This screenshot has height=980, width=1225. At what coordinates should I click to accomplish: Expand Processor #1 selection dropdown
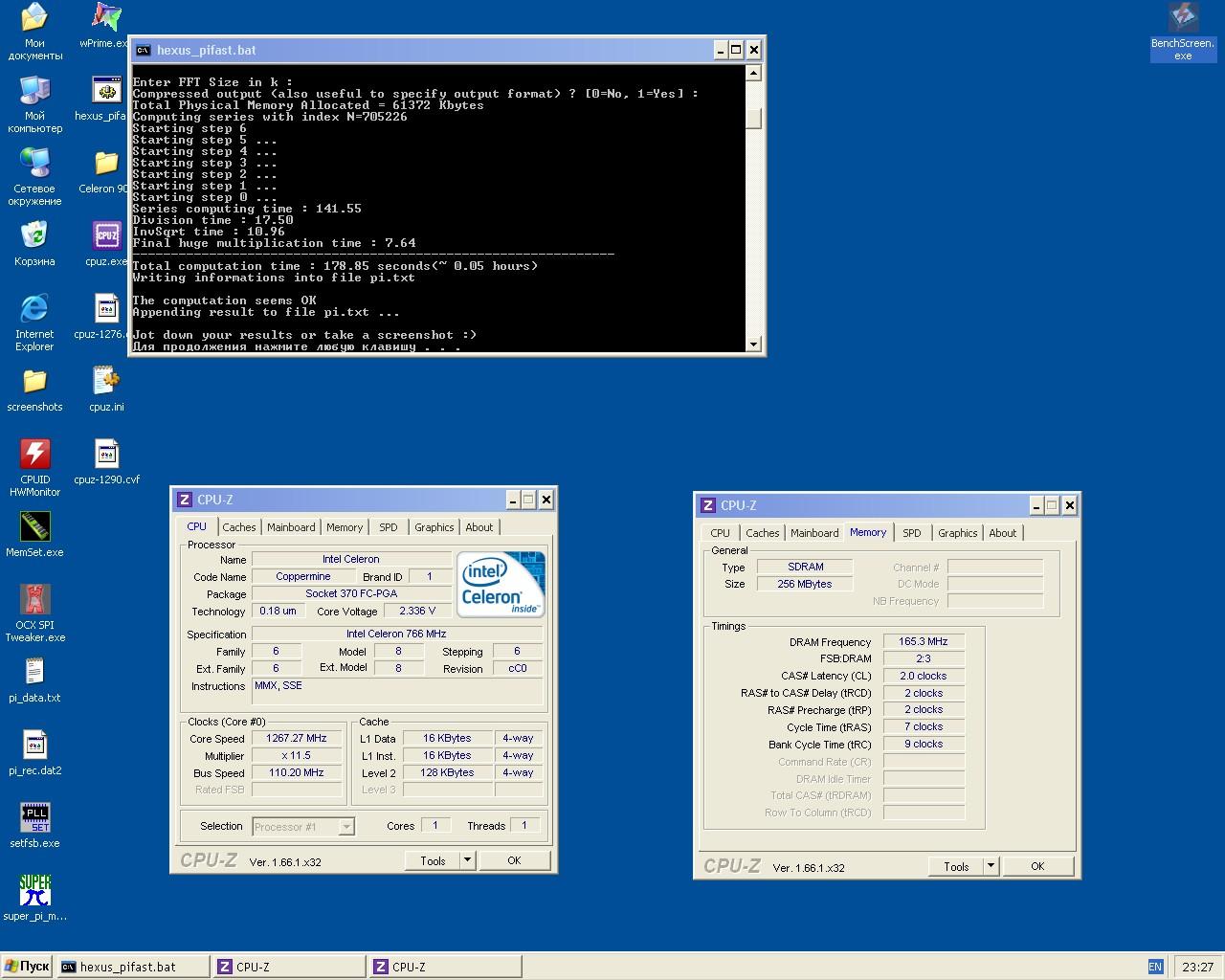(x=346, y=827)
